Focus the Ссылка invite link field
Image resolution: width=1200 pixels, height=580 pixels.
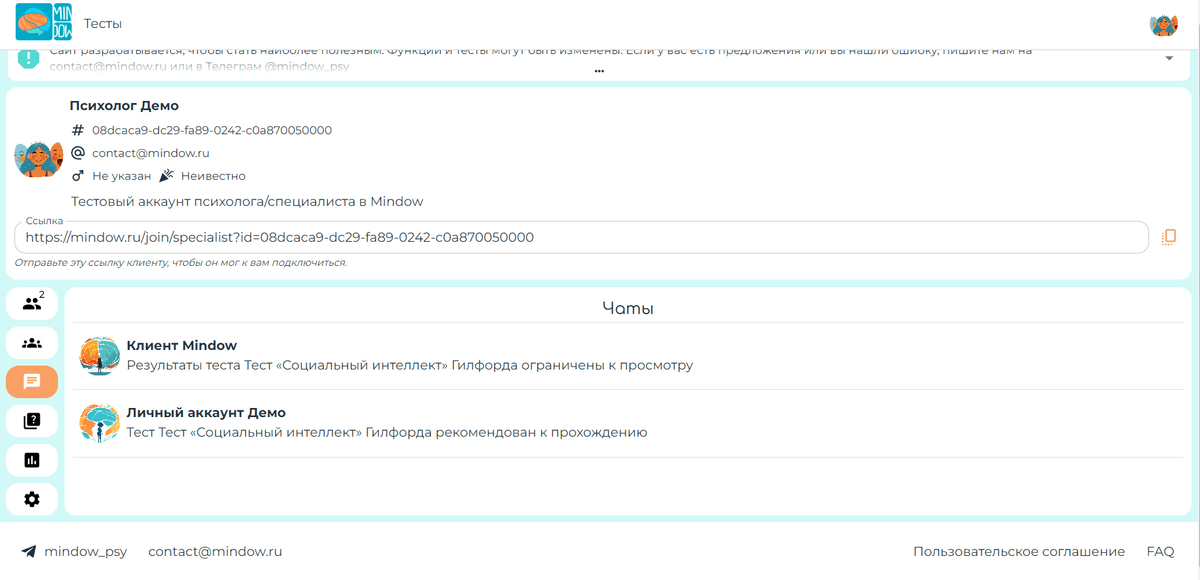tap(581, 237)
